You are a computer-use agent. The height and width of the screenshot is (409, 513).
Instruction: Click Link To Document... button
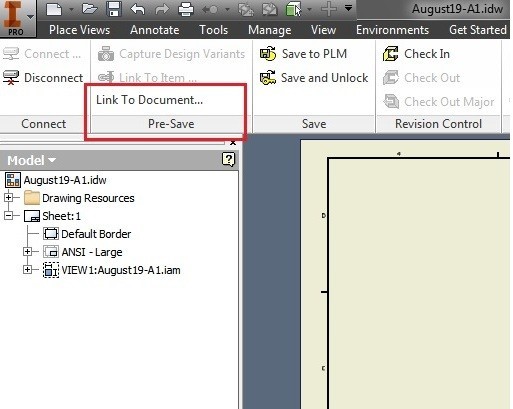(149, 100)
